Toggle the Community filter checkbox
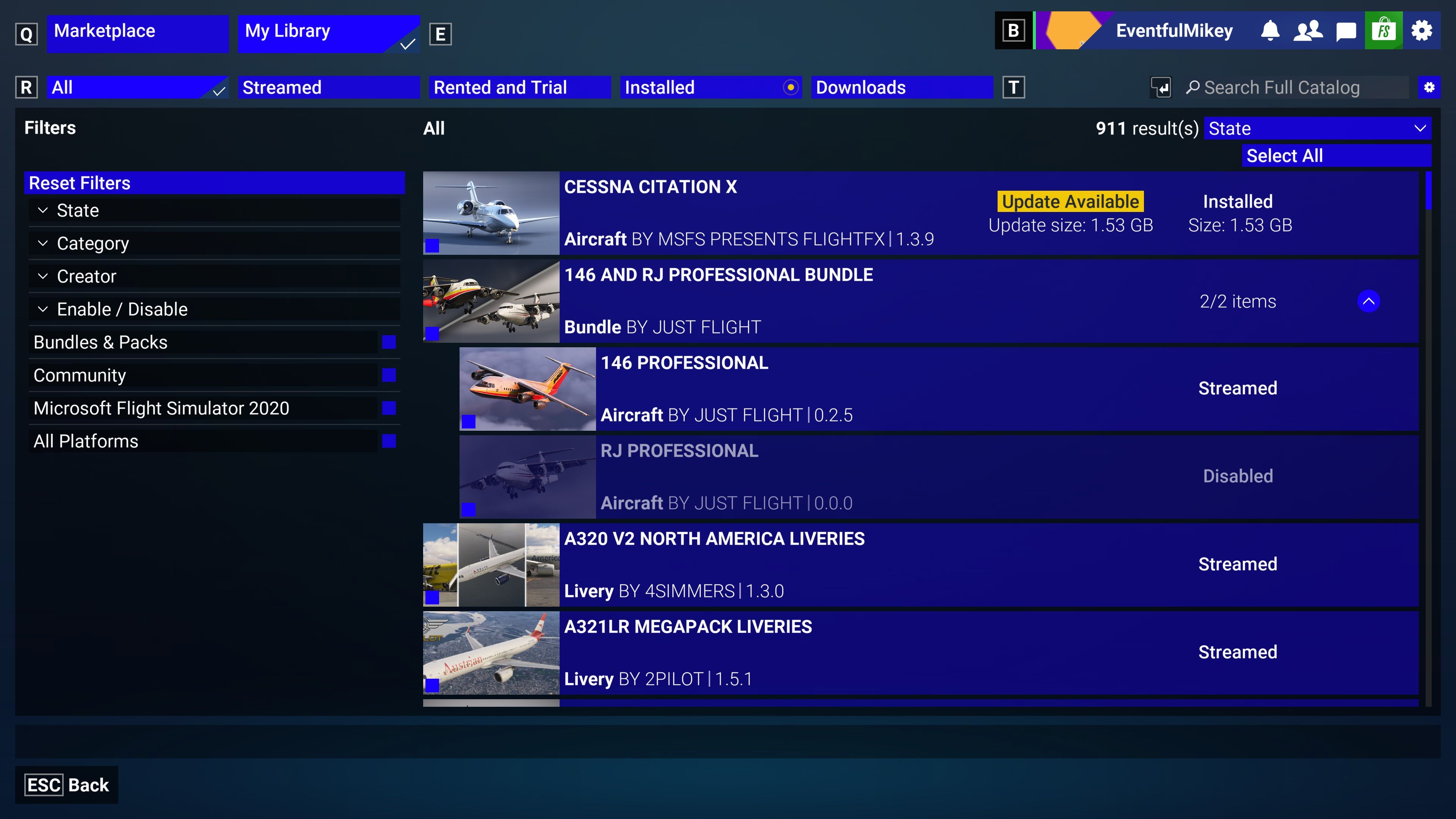Image resolution: width=1456 pixels, height=819 pixels. click(x=389, y=375)
